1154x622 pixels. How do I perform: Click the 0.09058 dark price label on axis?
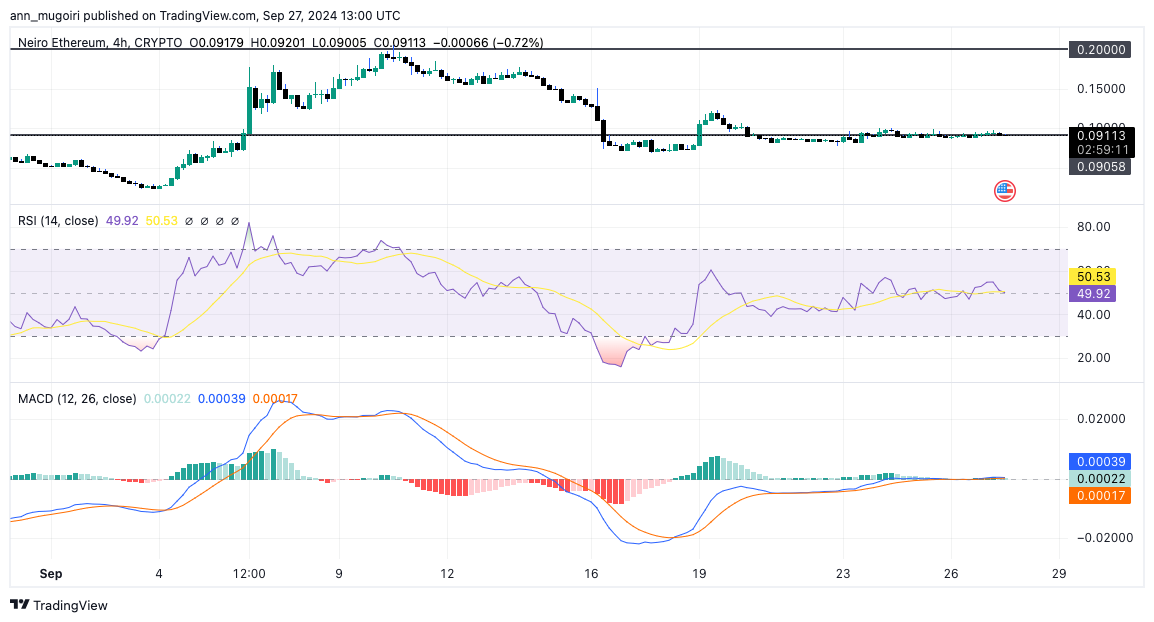click(x=1099, y=166)
